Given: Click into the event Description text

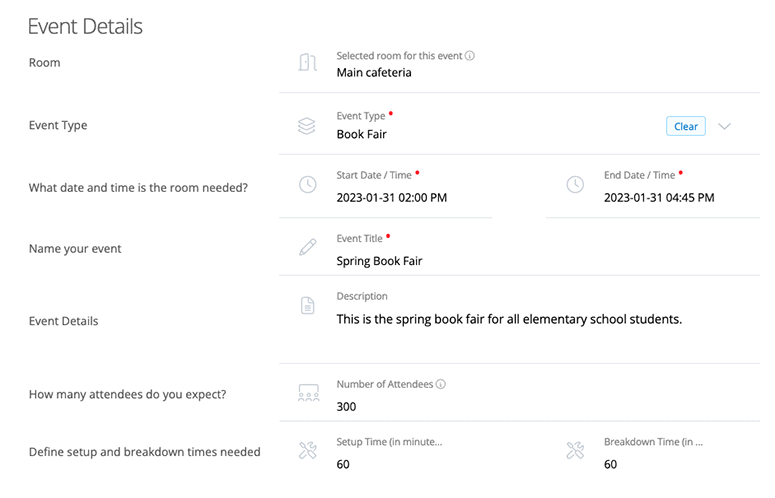Looking at the screenshot, I should coord(509,320).
